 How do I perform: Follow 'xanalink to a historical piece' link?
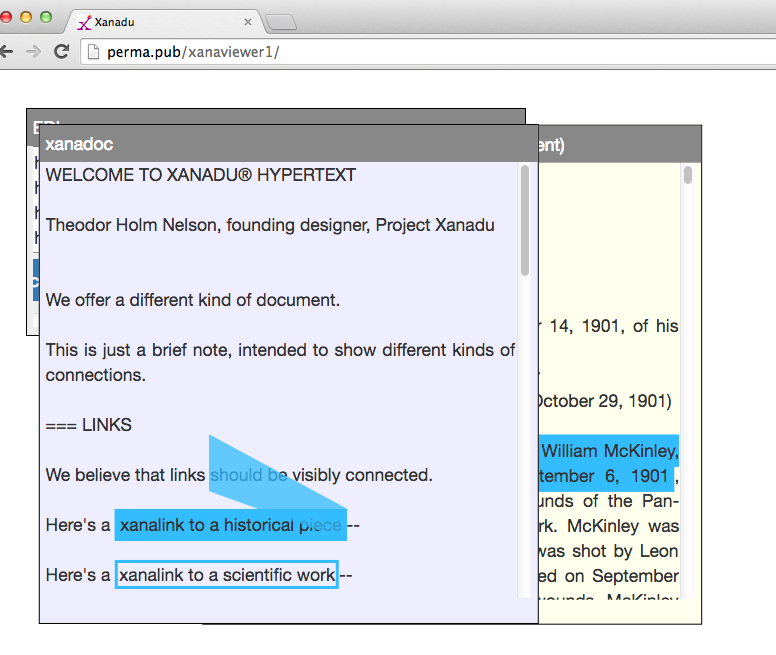231,525
